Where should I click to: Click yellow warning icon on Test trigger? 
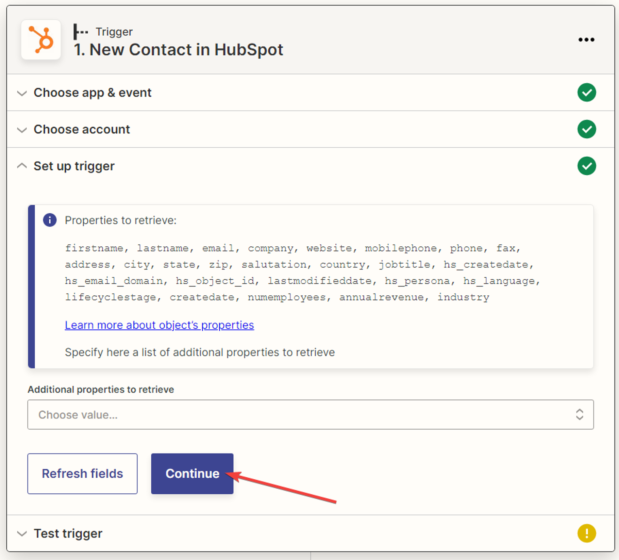586,533
